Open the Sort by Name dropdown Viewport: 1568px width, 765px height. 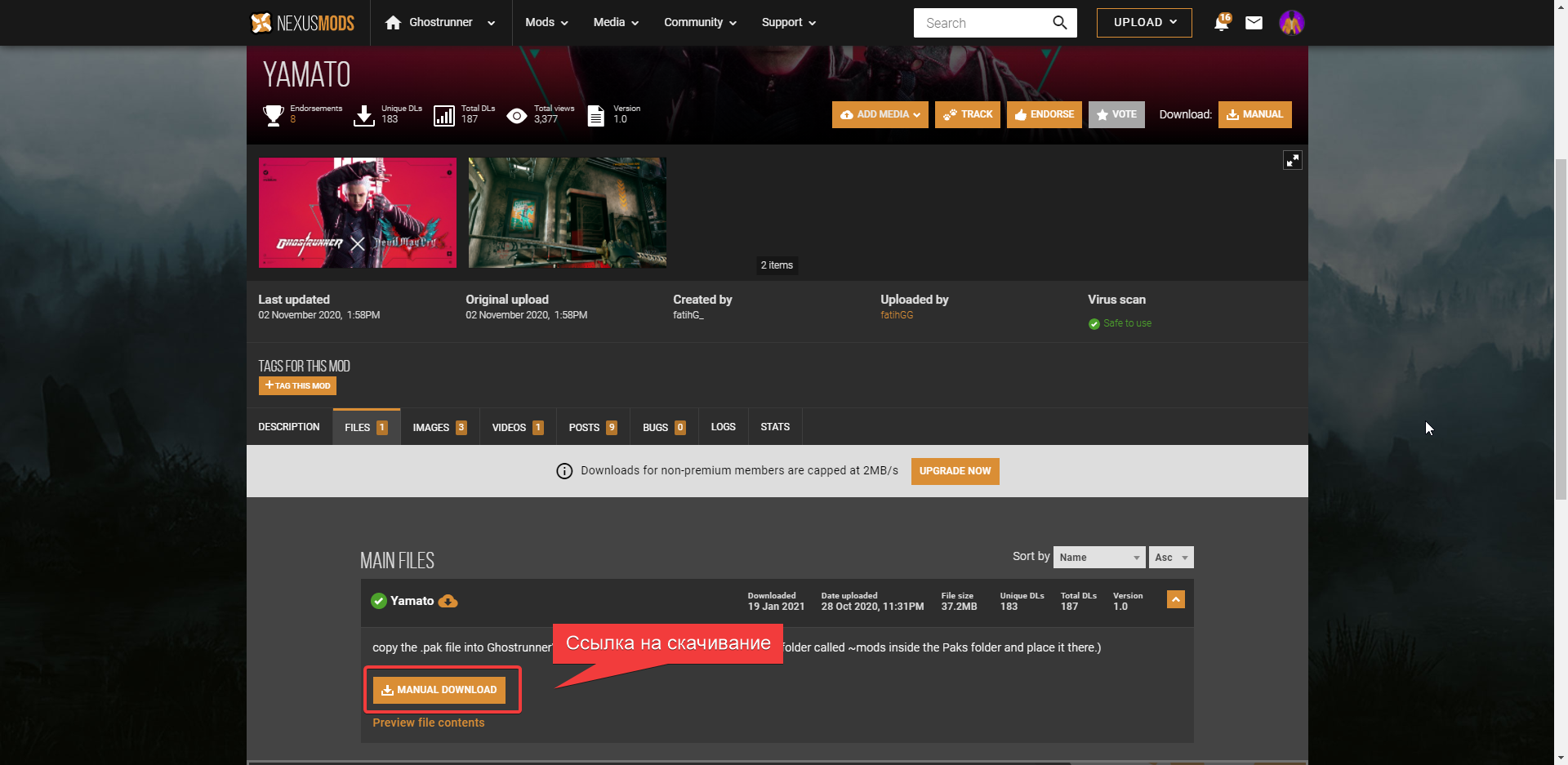coord(1099,557)
